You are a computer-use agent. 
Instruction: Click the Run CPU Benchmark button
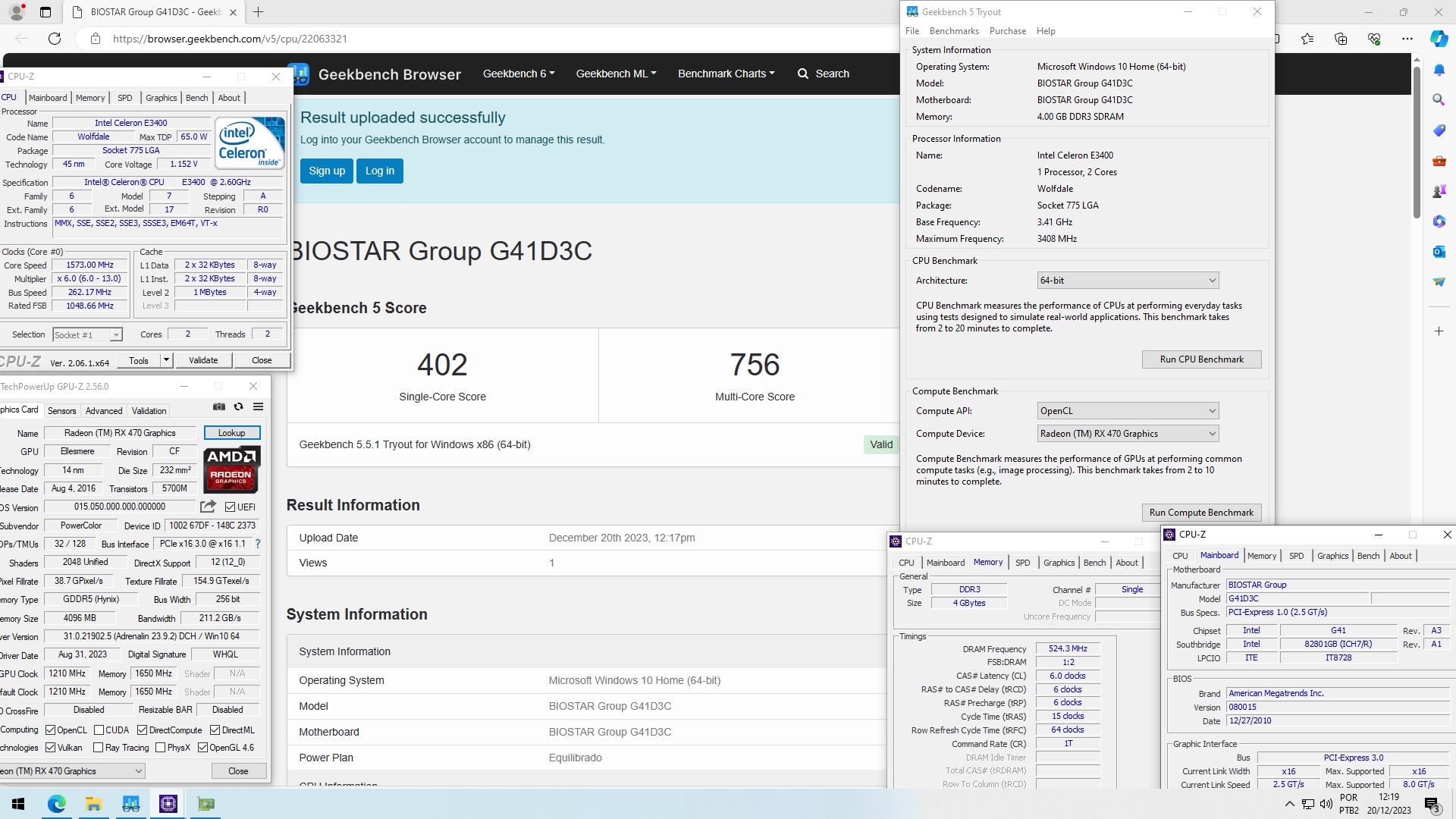(1201, 359)
